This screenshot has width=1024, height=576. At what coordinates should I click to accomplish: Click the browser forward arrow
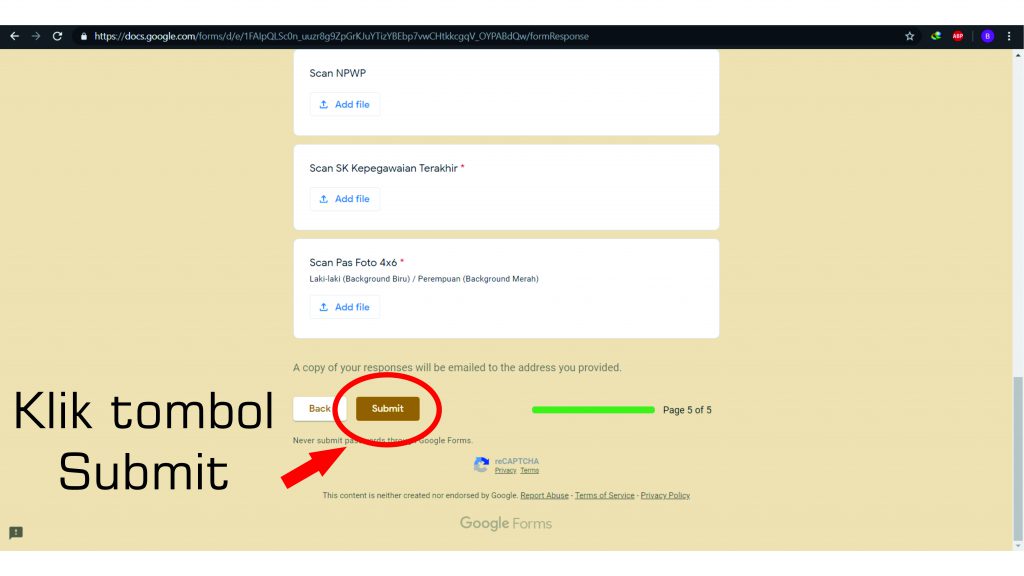point(36,36)
